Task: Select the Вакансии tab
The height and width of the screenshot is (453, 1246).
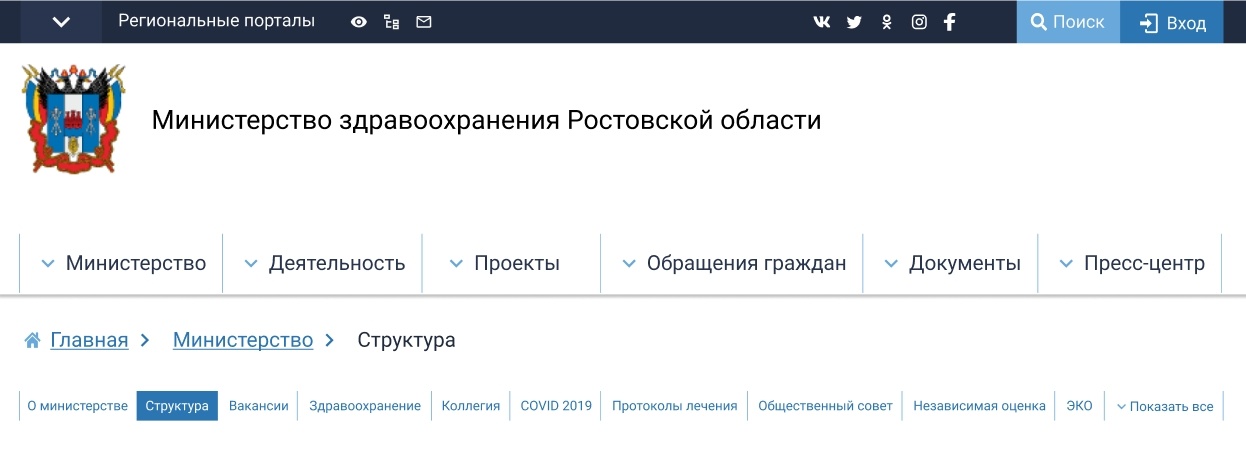Action: click(258, 406)
